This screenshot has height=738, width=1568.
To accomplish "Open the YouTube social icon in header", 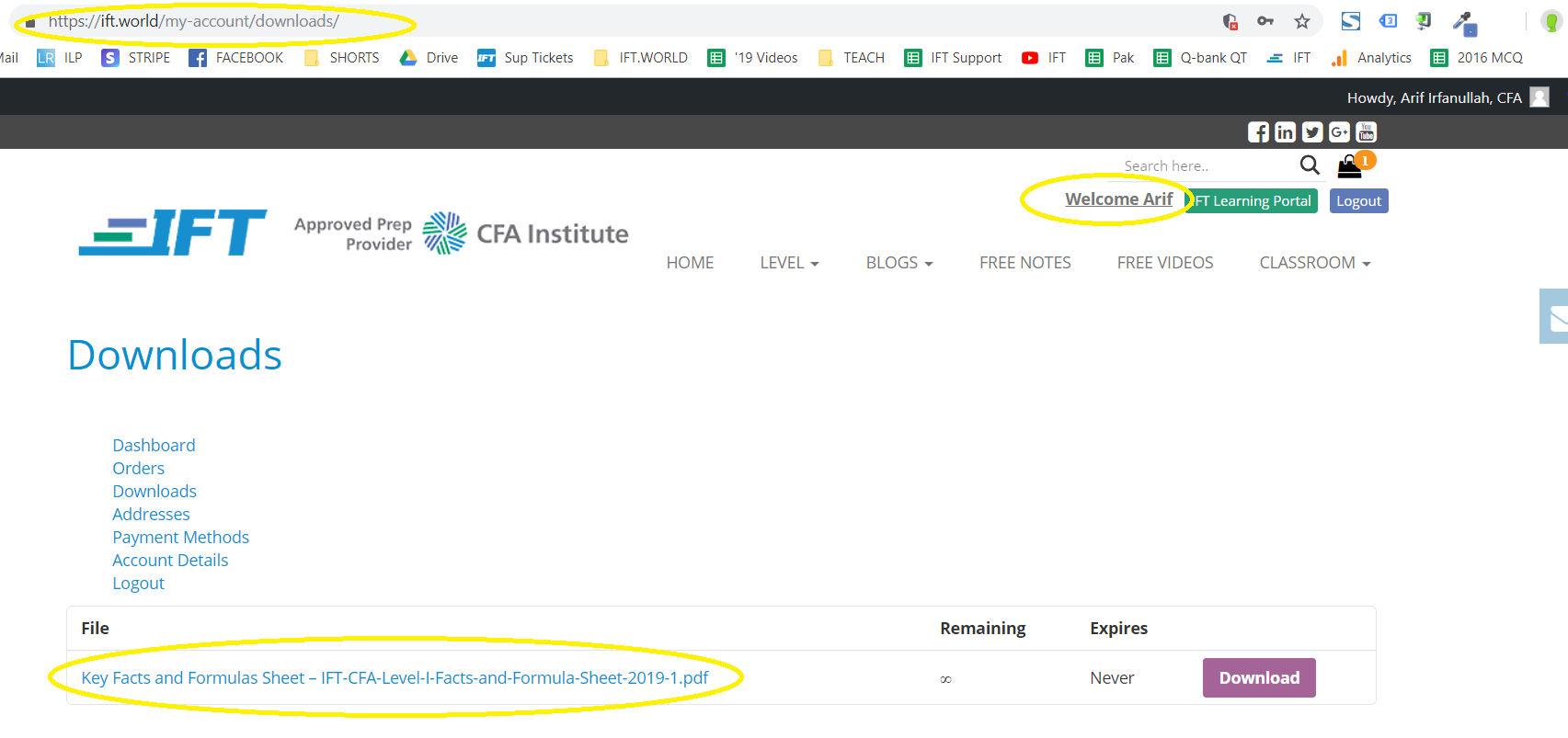I will [x=1367, y=132].
